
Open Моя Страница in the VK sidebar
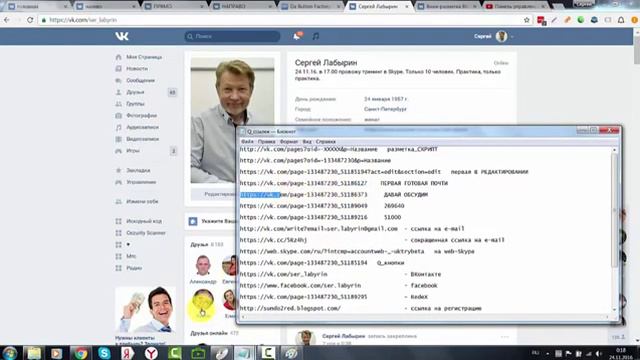144,57
